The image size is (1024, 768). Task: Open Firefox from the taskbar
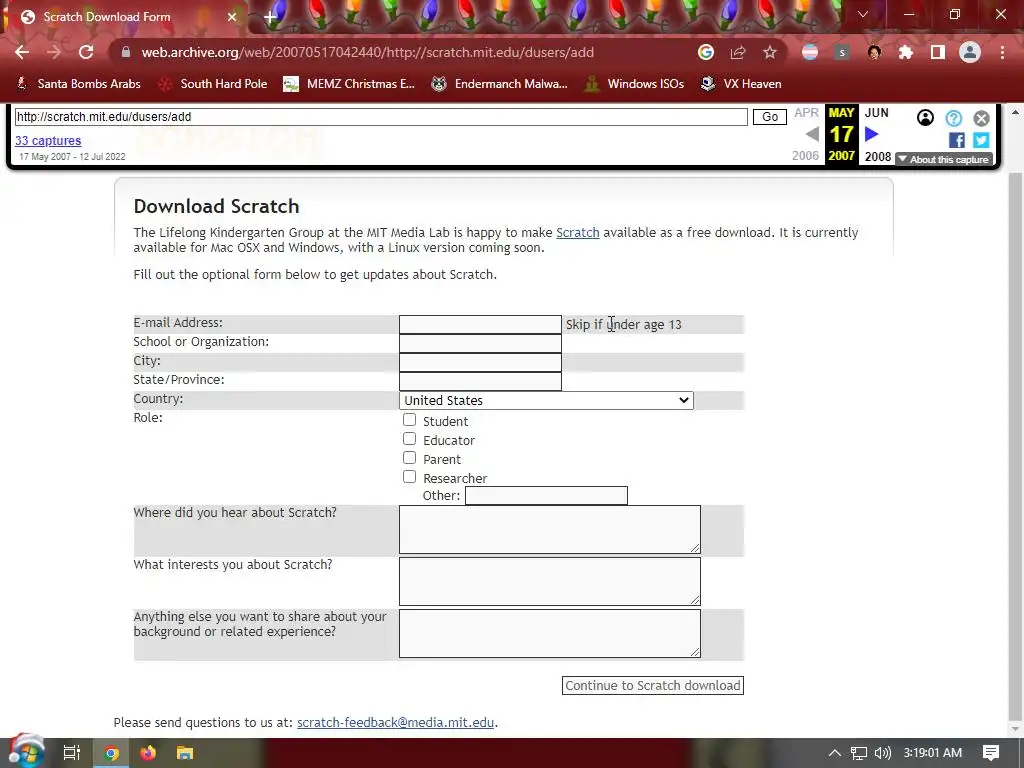148,753
